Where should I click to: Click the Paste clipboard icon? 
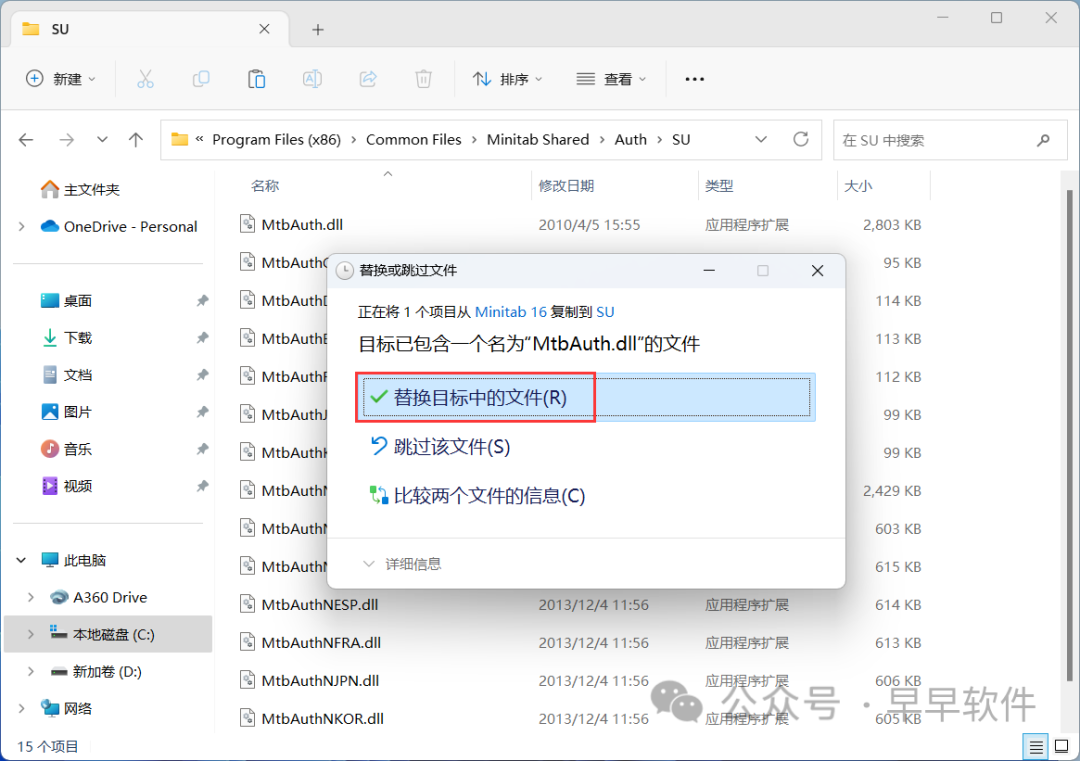click(256, 79)
